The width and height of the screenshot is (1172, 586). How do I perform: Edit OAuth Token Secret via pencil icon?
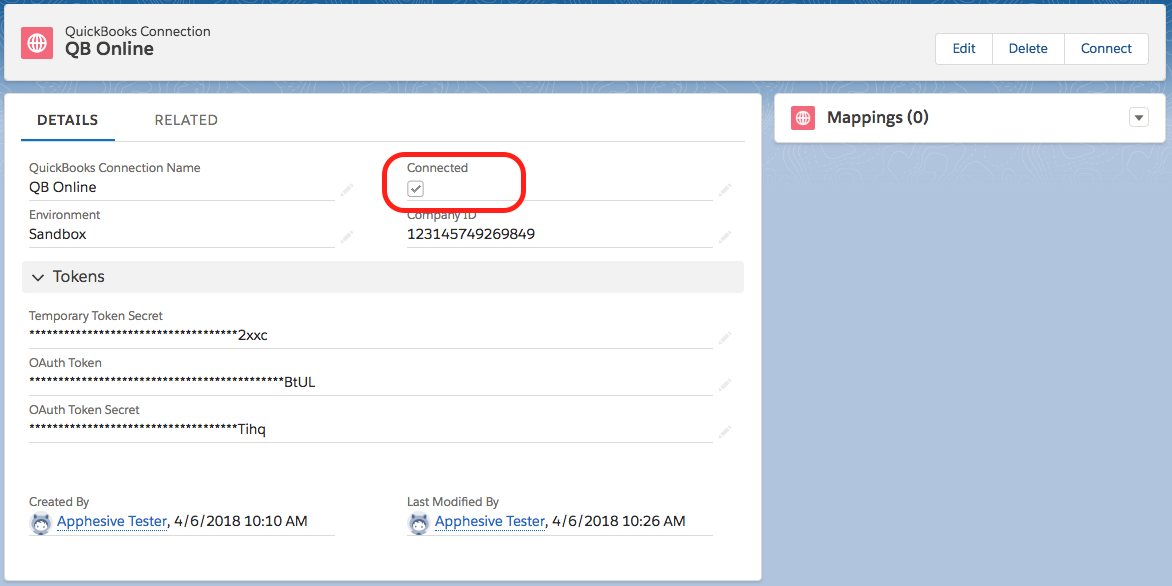click(724, 431)
